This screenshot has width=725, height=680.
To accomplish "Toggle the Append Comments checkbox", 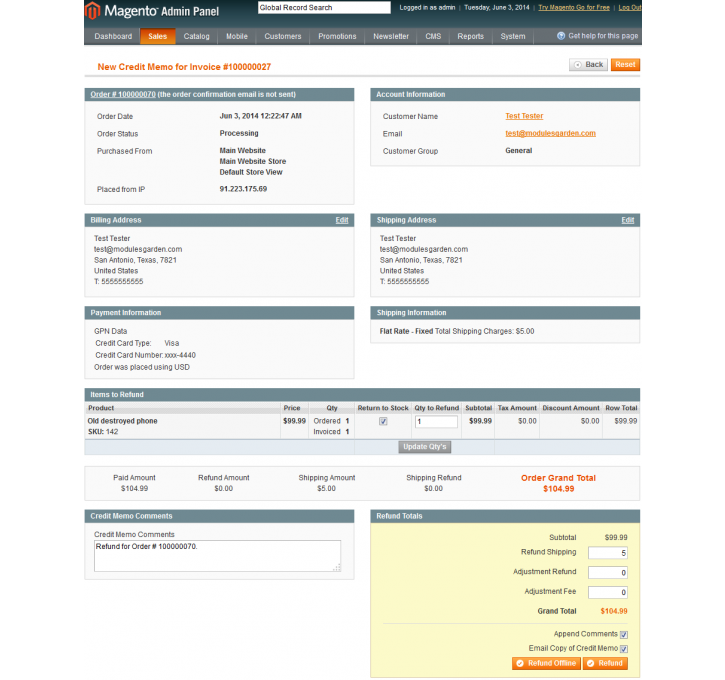I will [x=624, y=635].
